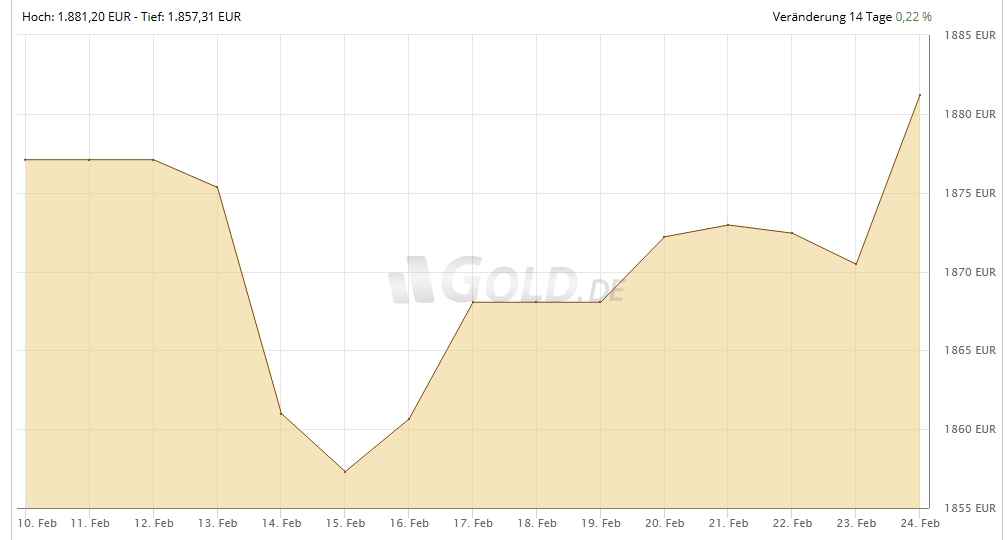Click the 16. Feb data point
Screen dimensions: 1007x540
[x=409, y=418]
